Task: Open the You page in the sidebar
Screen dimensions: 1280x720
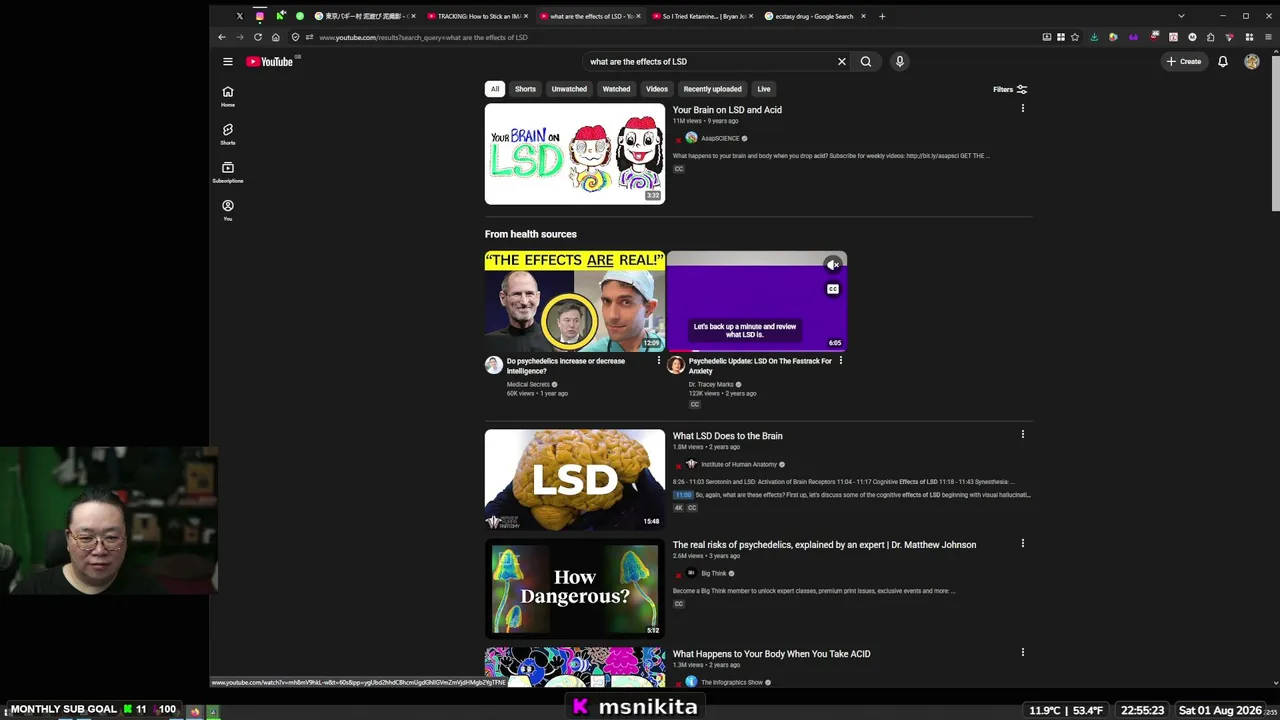Action: tap(228, 210)
